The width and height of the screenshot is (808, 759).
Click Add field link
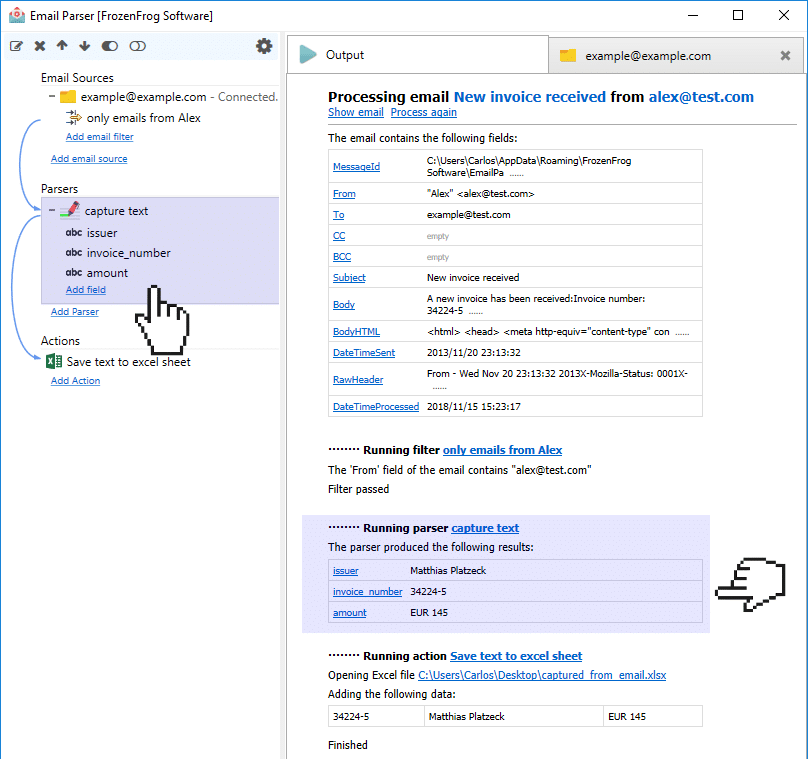(x=86, y=290)
